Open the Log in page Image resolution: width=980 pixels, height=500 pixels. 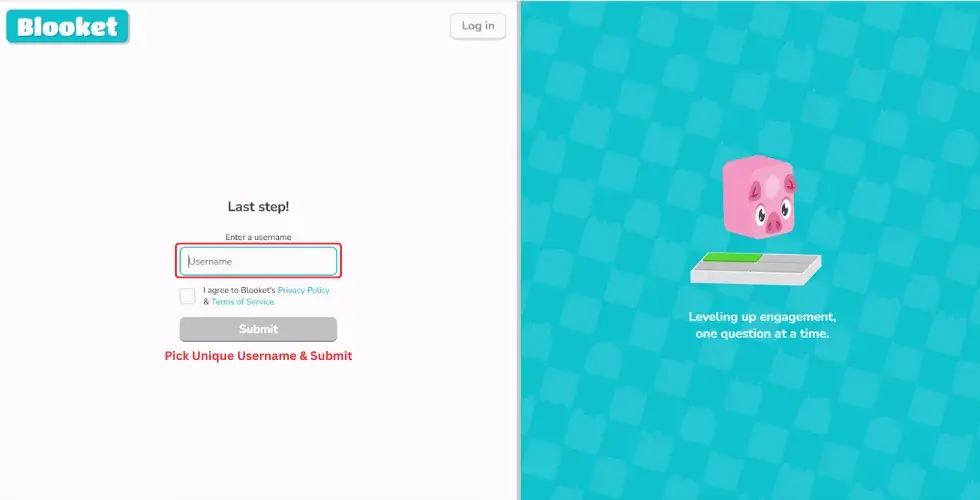pyautogui.click(x=478, y=26)
